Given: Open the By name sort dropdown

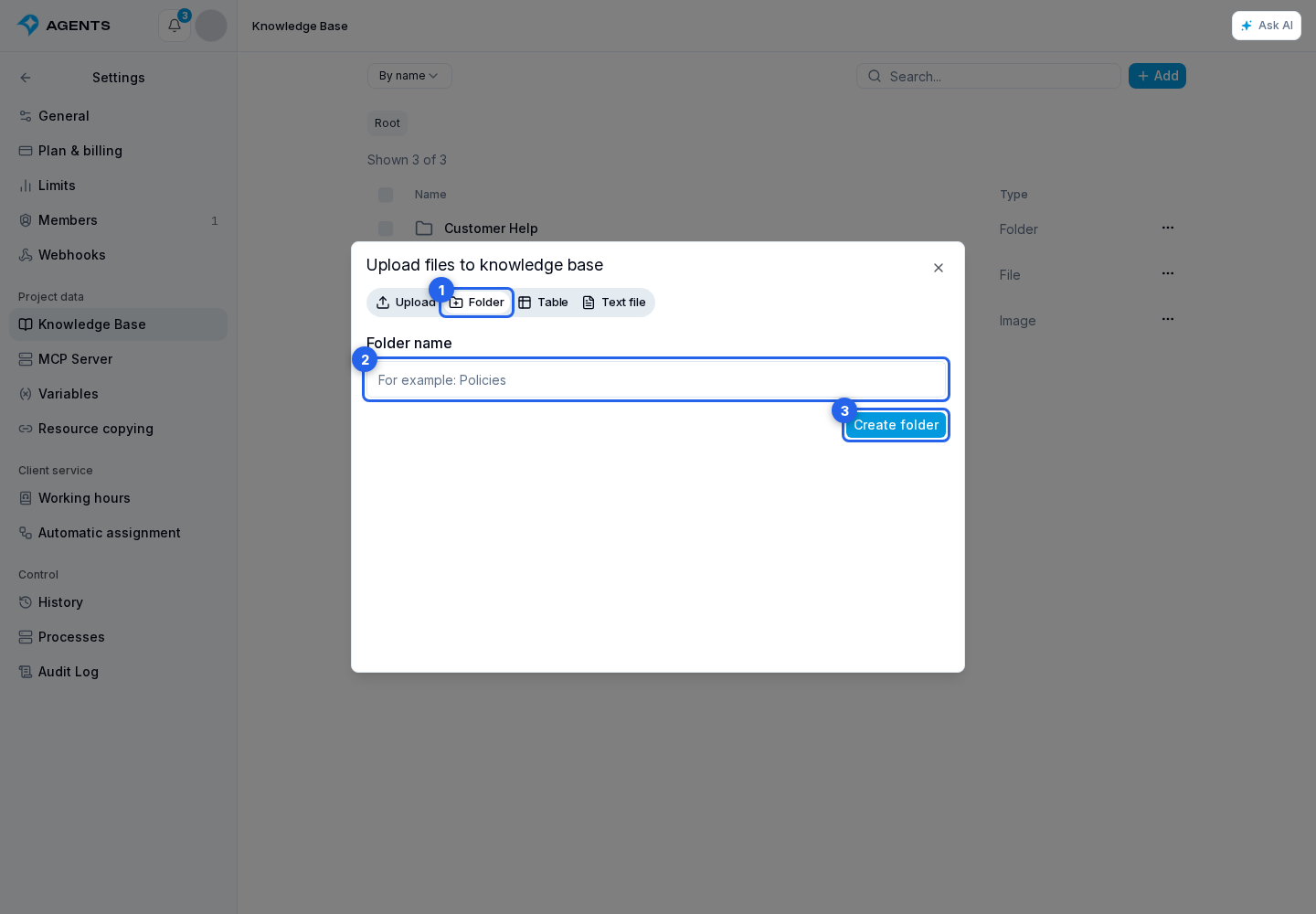Looking at the screenshot, I should (x=409, y=76).
